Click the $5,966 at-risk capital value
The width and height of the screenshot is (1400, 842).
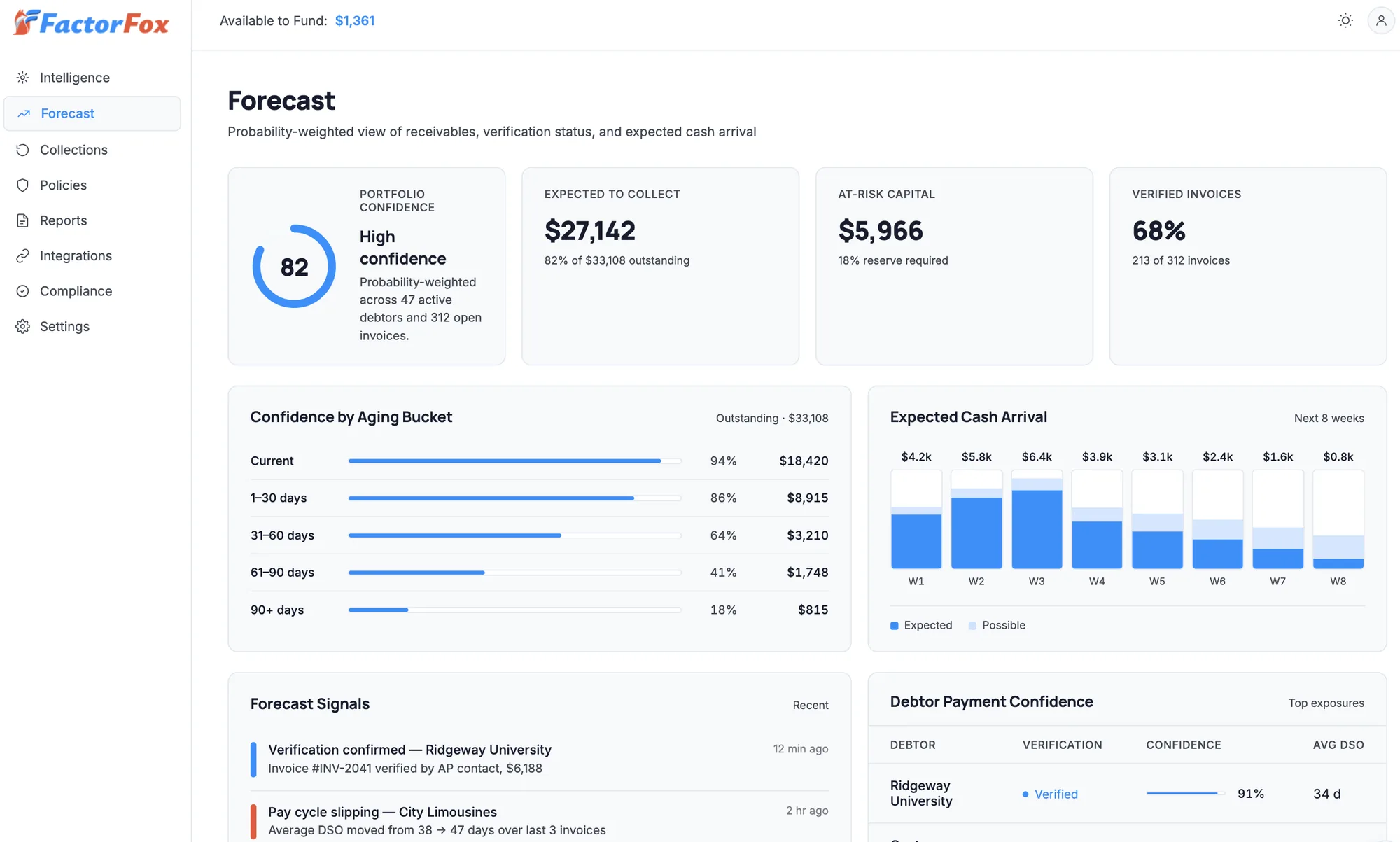coord(881,231)
